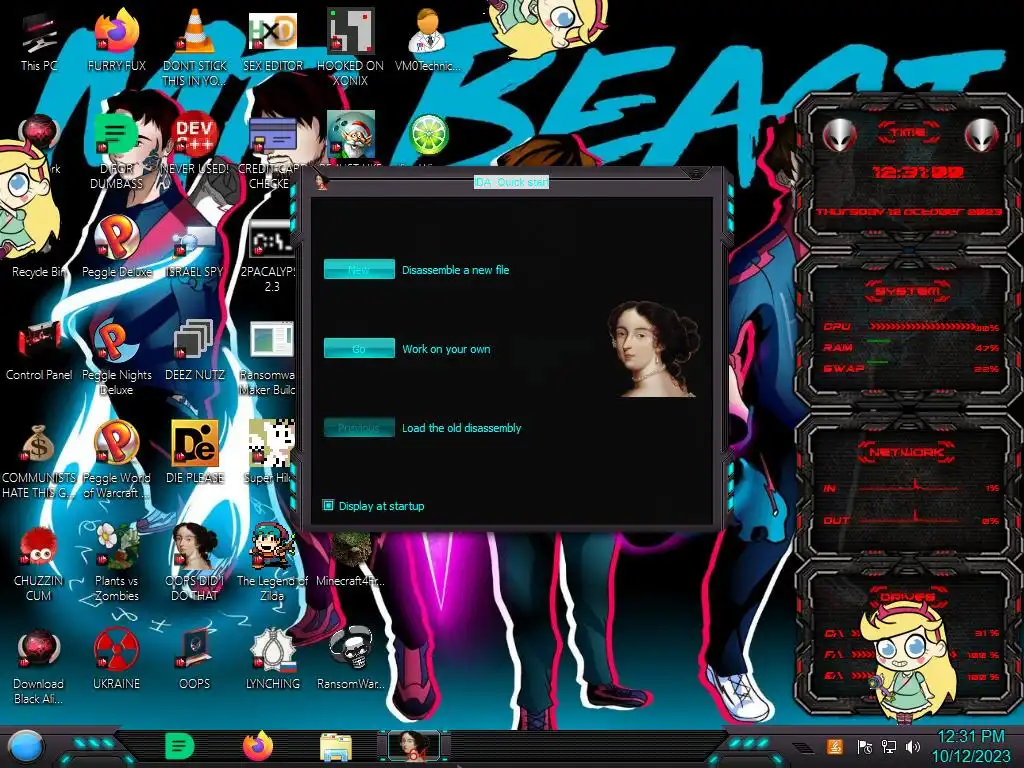The image size is (1024, 768).
Task: Click the taskbar clock showing 12:31 PM
Action: click(970, 737)
